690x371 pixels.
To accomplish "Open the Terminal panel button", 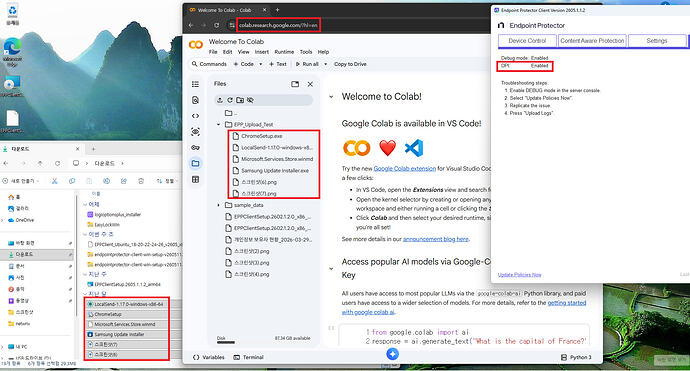I will [x=249, y=357].
